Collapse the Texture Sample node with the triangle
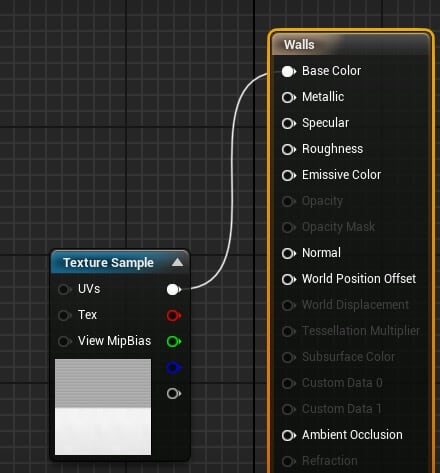This screenshot has height=473, width=440. pos(177,262)
